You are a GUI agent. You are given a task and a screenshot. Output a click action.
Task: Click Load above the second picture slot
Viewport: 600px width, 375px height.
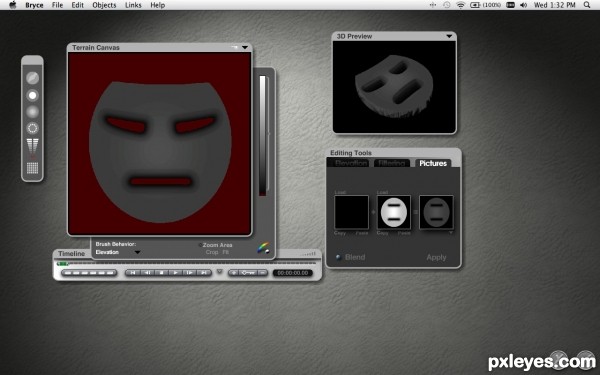[382, 192]
